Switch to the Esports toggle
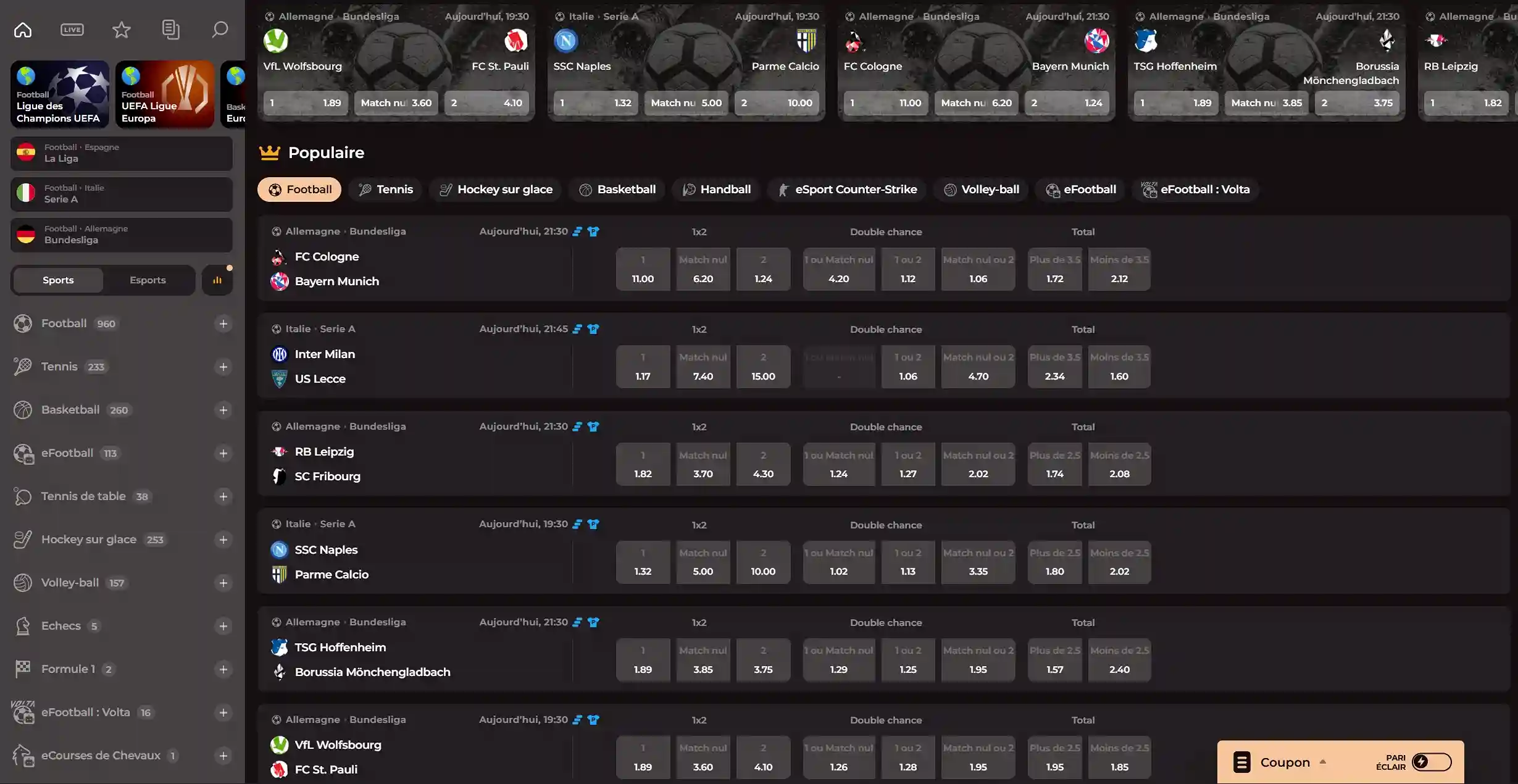 click(x=148, y=280)
